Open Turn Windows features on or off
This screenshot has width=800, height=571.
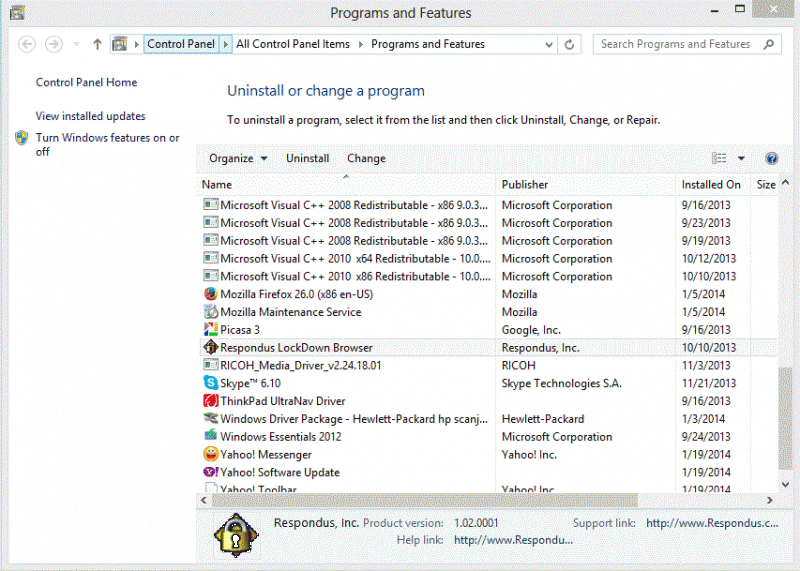[x=107, y=144]
